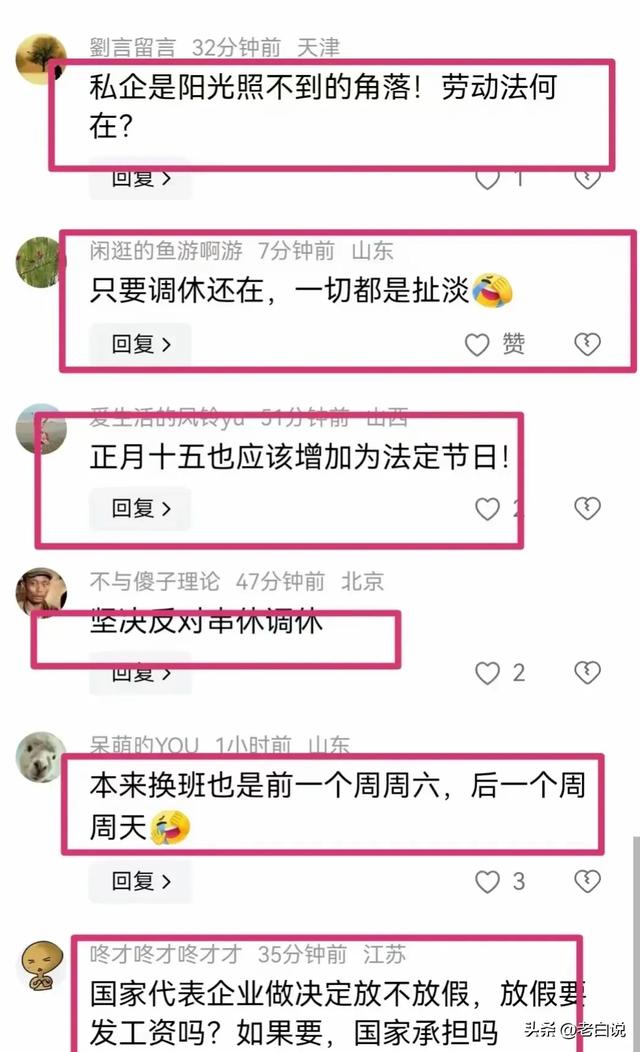View profile of 不与傻子理论 via avatar
The width and height of the screenshot is (640, 1052).
point(41,592)
